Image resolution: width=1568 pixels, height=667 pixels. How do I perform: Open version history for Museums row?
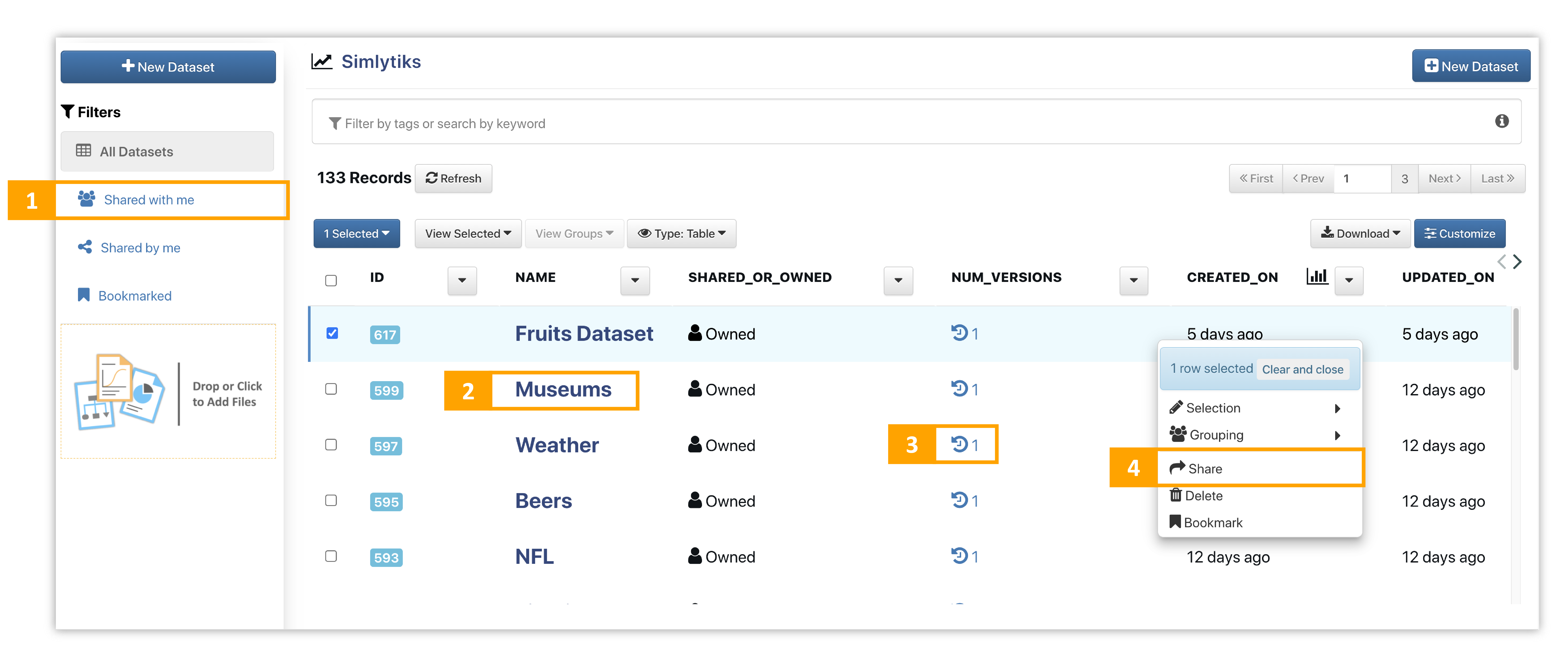coord(965,389)
